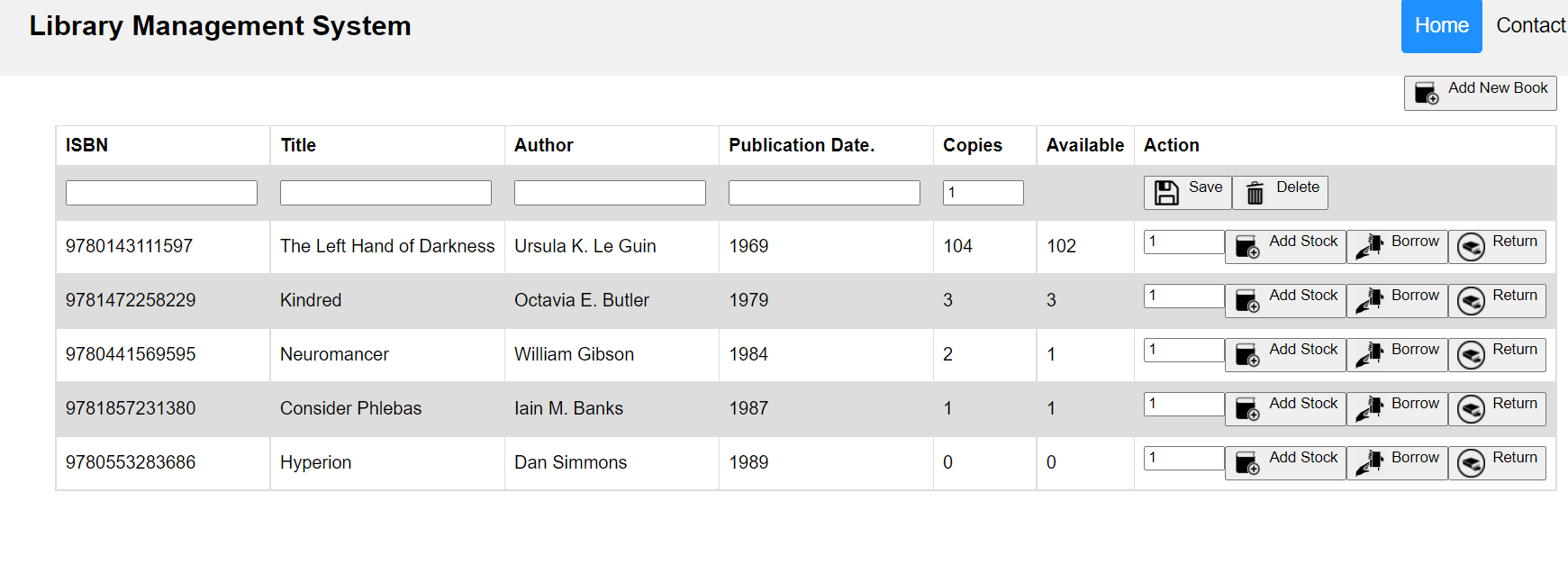Click the Save floppy disk icon
This screenshot has width=1568, height=575.
tap(1166, 193)
